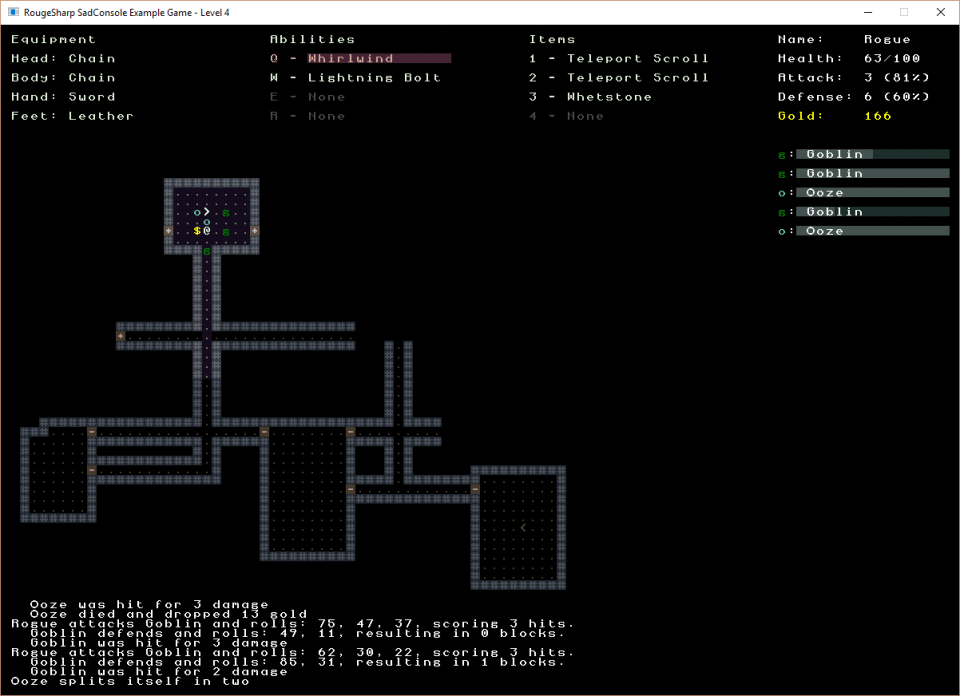Image resolution: width=960 pixels, height=696 pixels.
Task: Click the Attack value 3 (81%)
Action: click(x=897, y=78)
